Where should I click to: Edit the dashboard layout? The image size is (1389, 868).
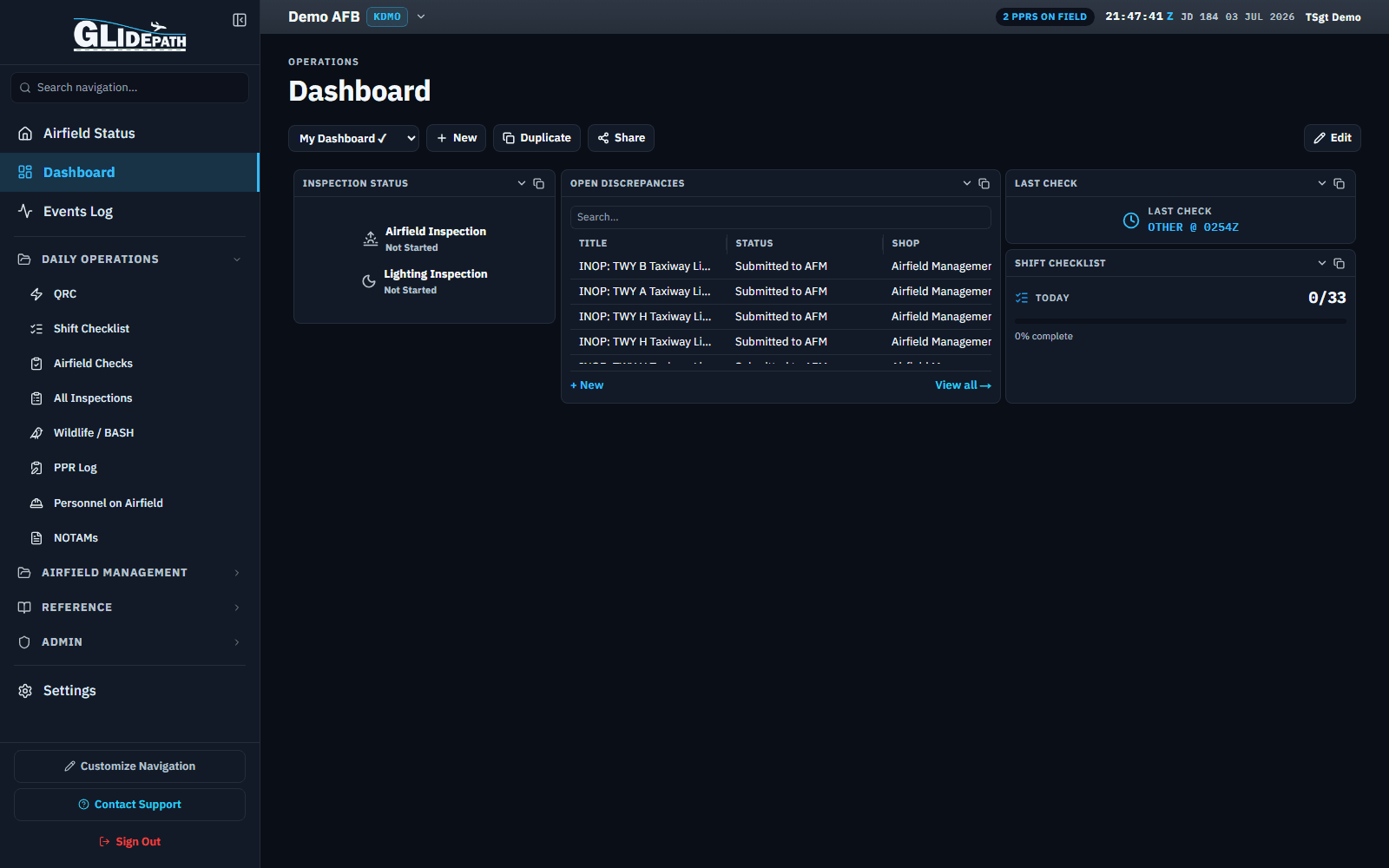(x=1332, y=138)
